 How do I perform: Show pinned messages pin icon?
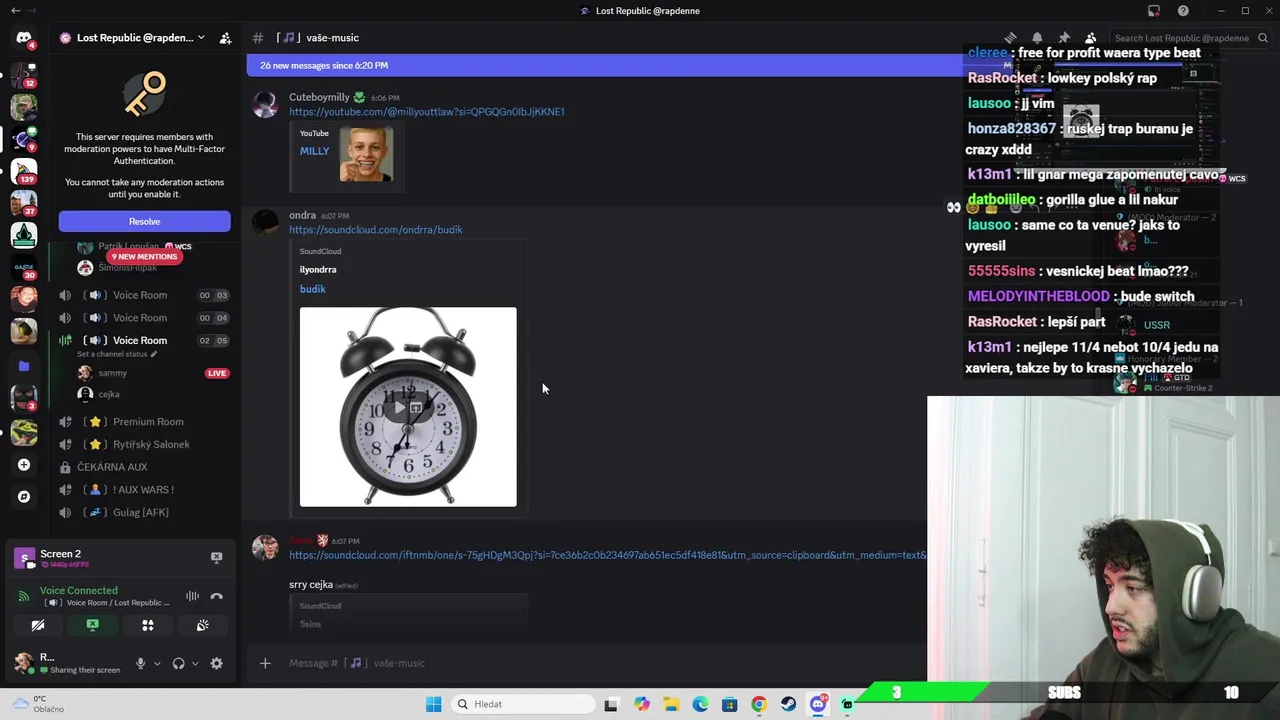point(1064,38)
